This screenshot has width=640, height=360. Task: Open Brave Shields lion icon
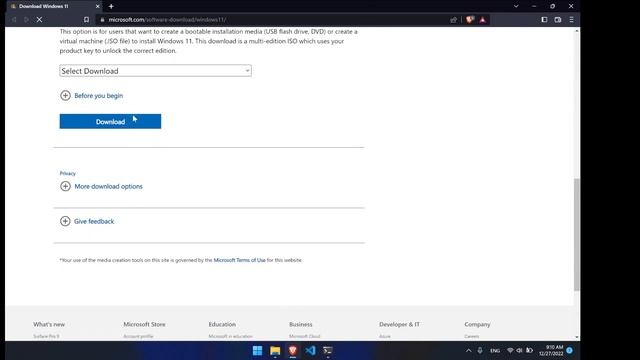[x=470, y=20]
